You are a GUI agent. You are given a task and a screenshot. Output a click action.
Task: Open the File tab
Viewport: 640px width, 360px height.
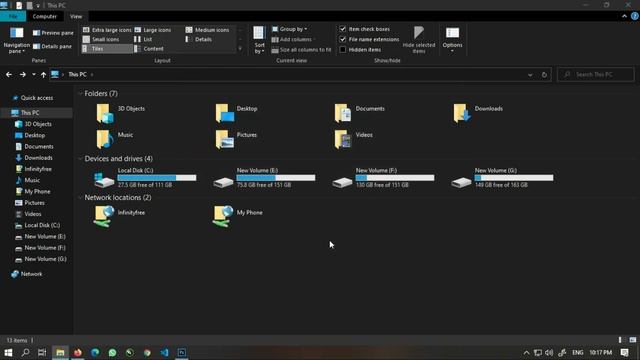pyautogui.click(x=13, y=16)
